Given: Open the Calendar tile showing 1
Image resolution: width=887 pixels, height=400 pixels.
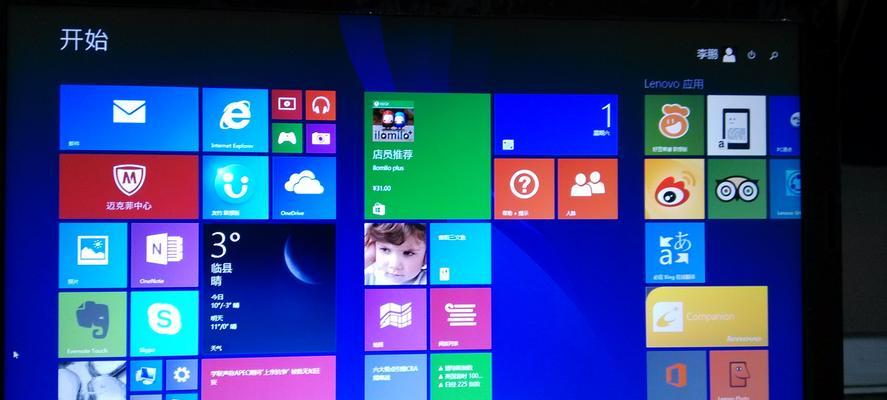Looking at the screenshot, I should (x=556, y=125).
